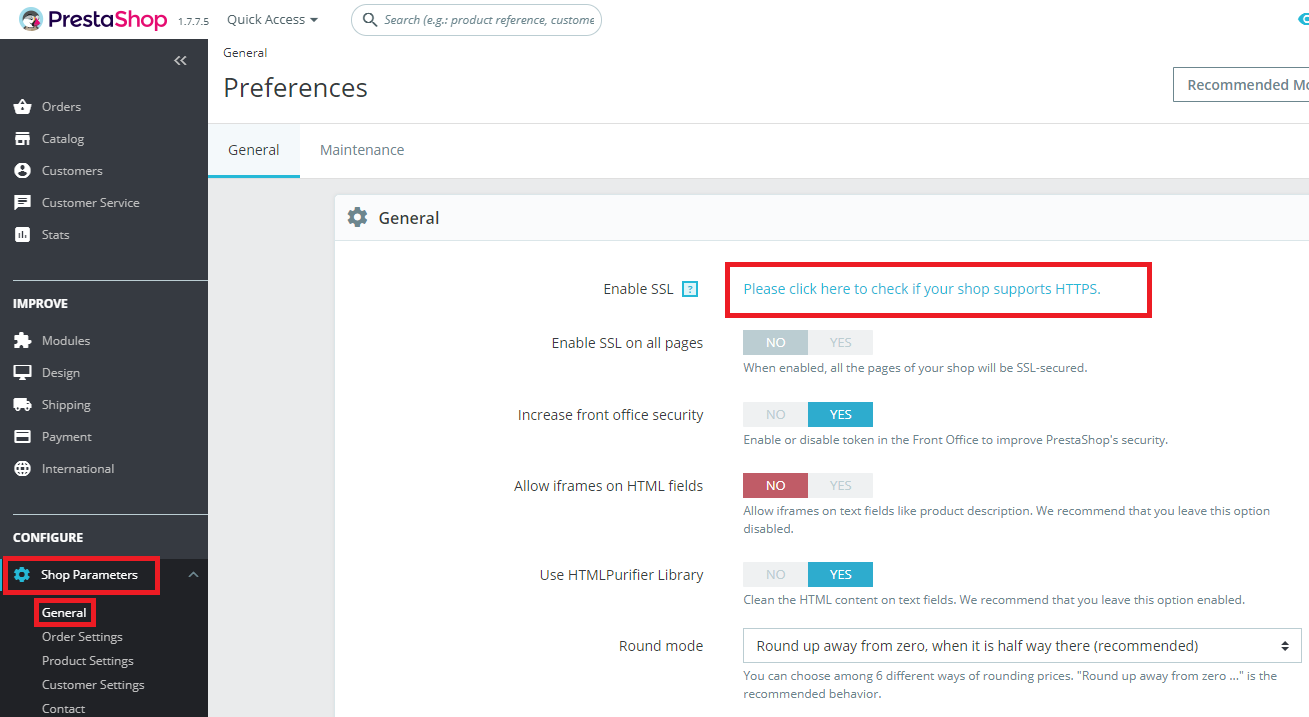Switch to the Maintenance tab

(x=362, y=150)
